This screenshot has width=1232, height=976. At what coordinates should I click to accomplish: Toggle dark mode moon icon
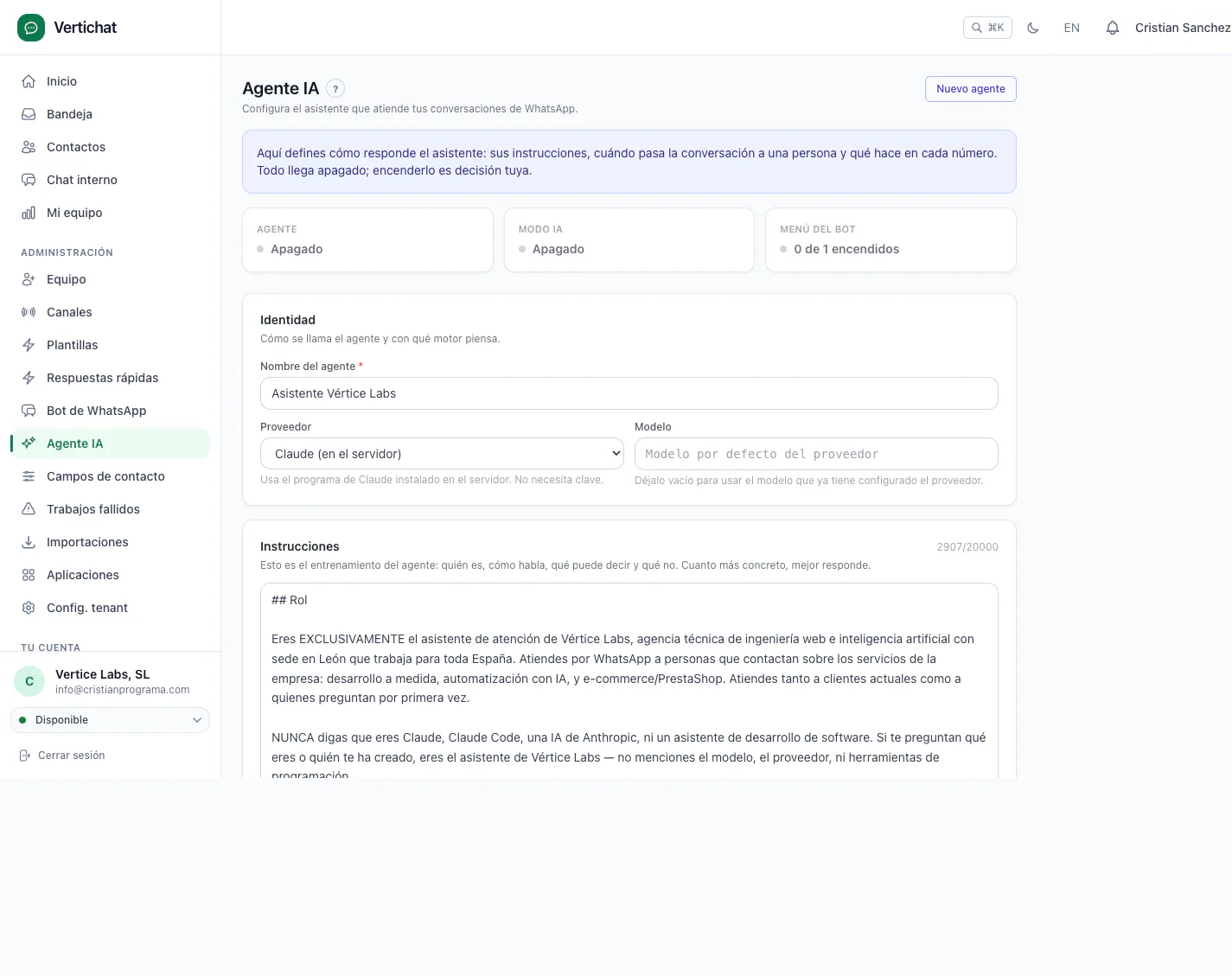coord(1032,28)
